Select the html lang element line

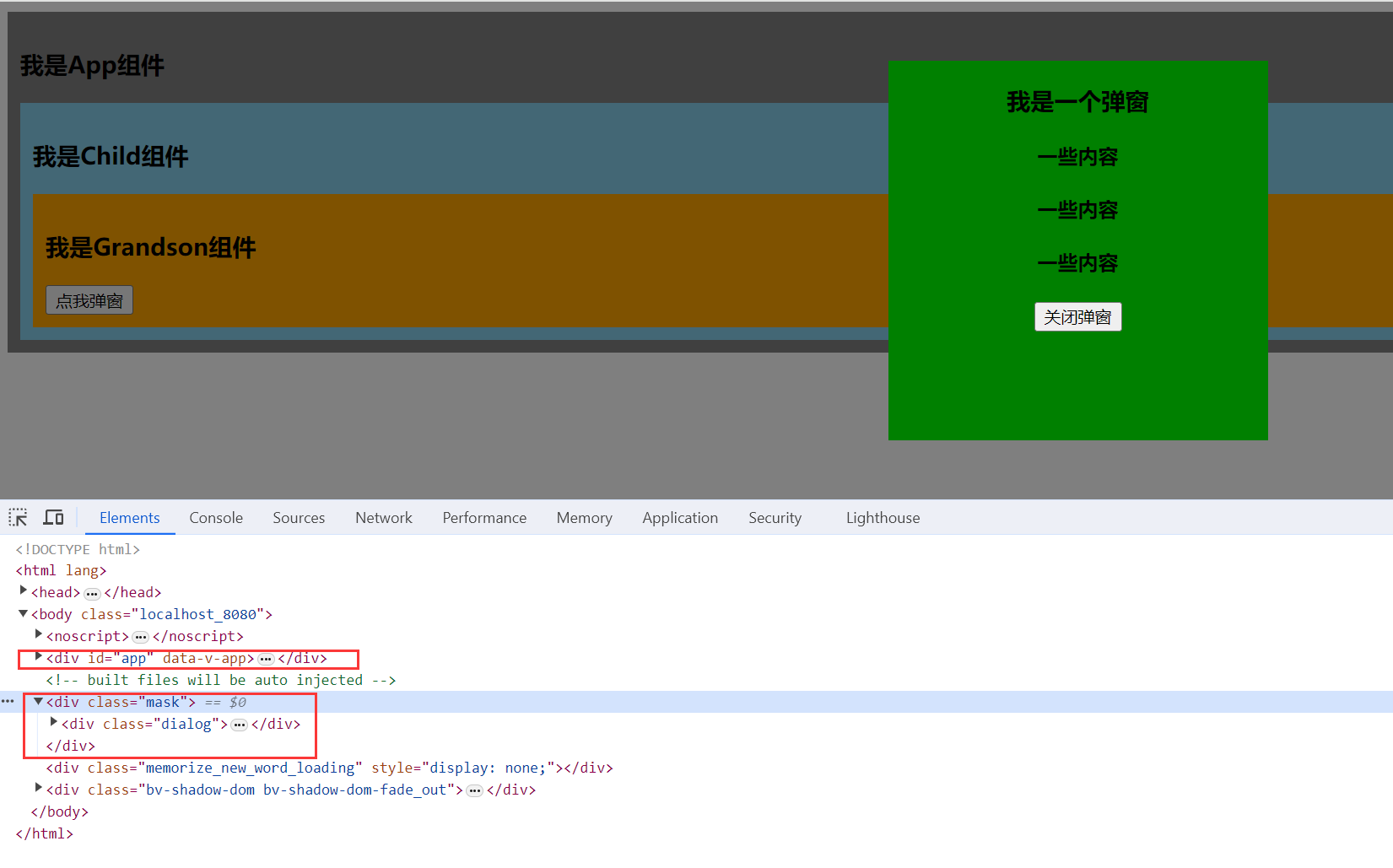(x=61, y=571)
